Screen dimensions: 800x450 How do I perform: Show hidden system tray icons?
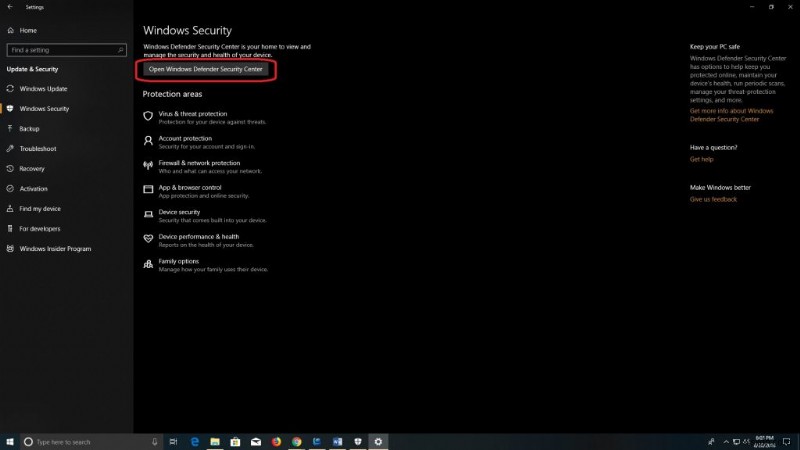click(726, 442)
